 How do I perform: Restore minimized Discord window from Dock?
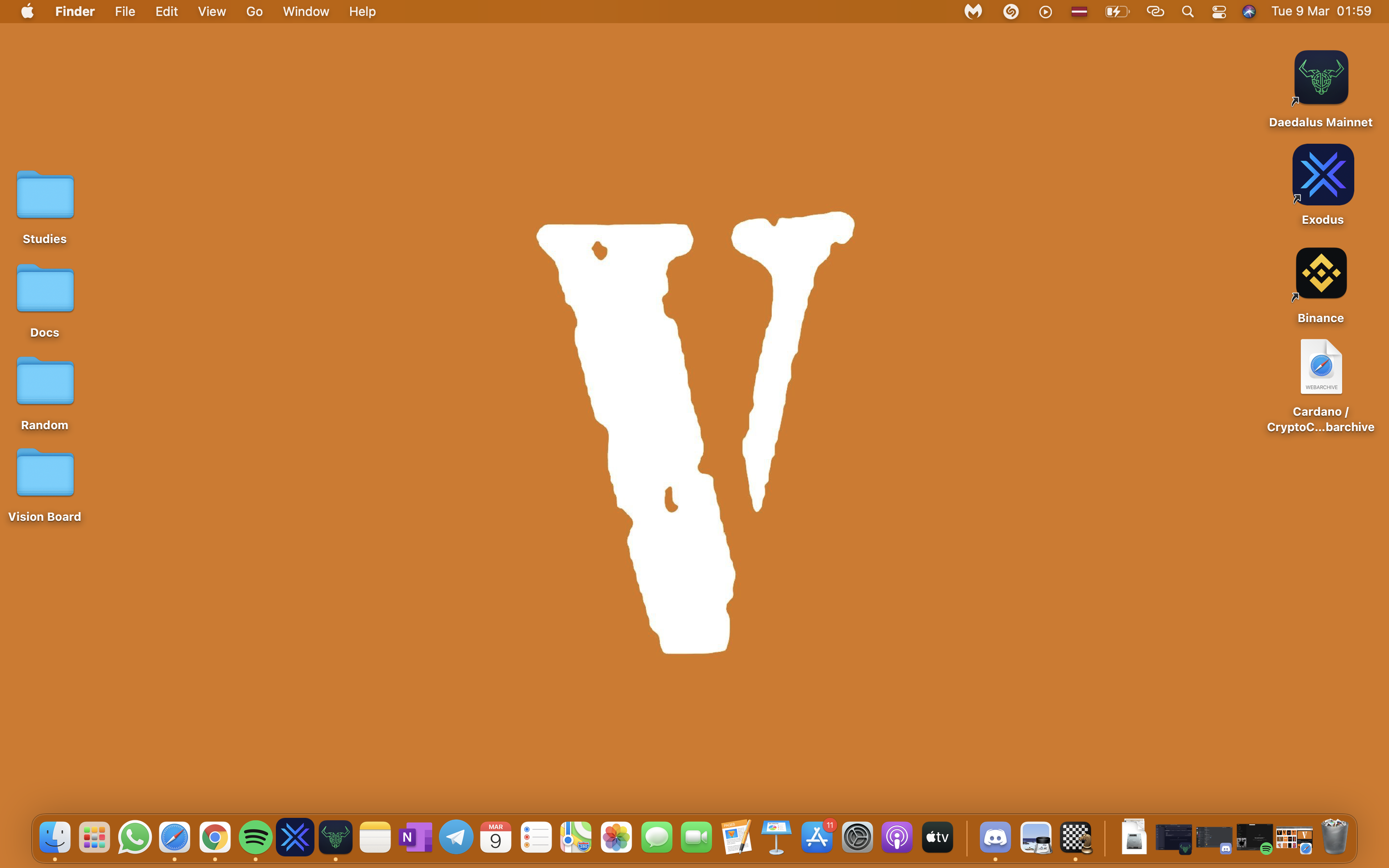(x=1214, y=839)
